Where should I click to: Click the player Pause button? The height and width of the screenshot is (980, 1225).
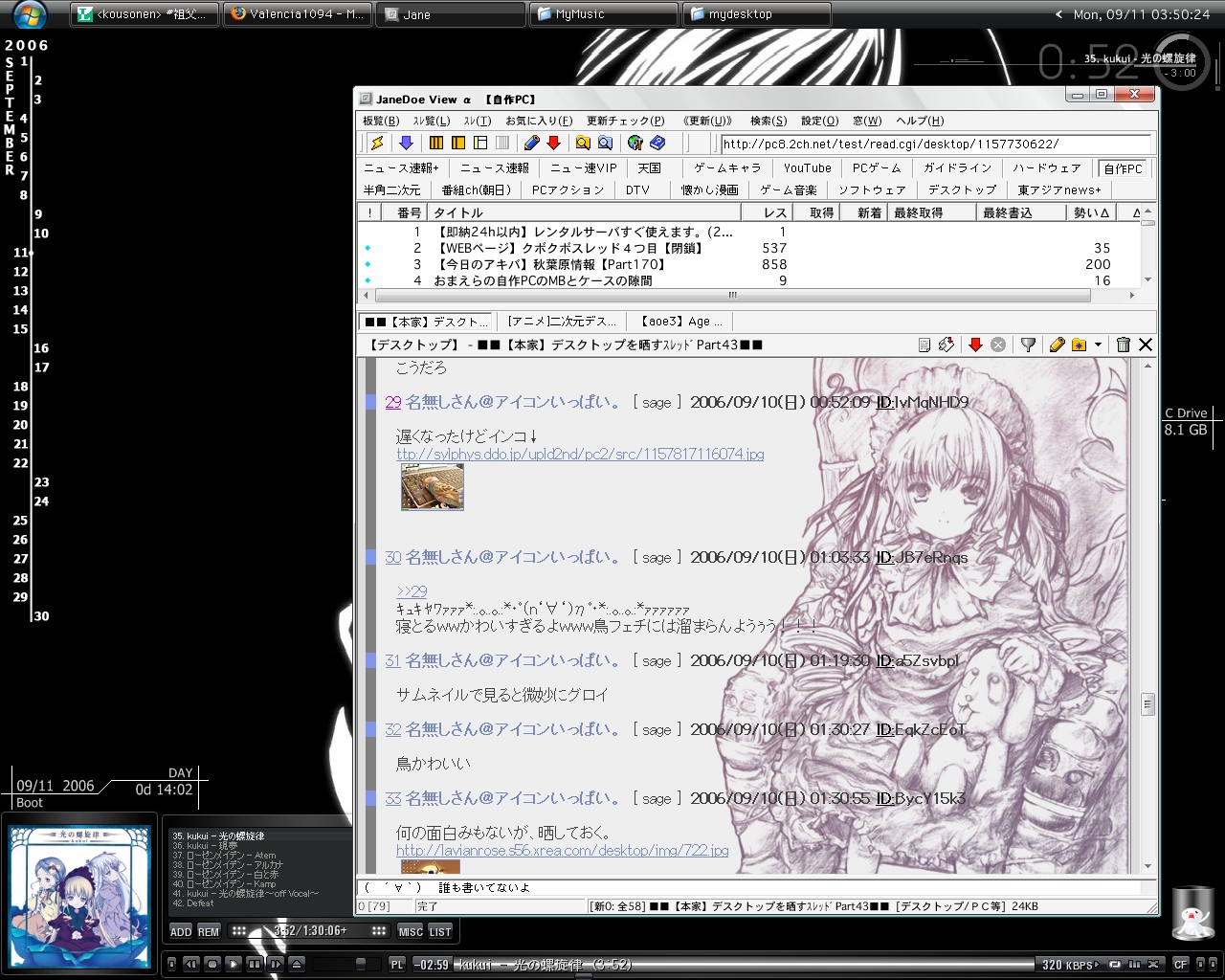click(x=254, y=964)
